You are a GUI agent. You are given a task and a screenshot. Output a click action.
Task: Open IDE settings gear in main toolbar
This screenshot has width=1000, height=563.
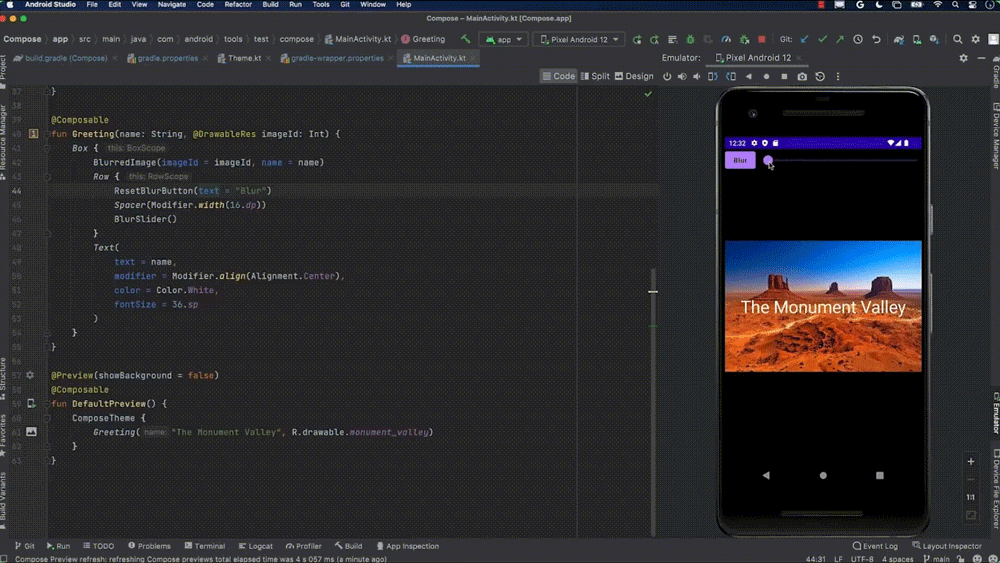pos(975,40)
